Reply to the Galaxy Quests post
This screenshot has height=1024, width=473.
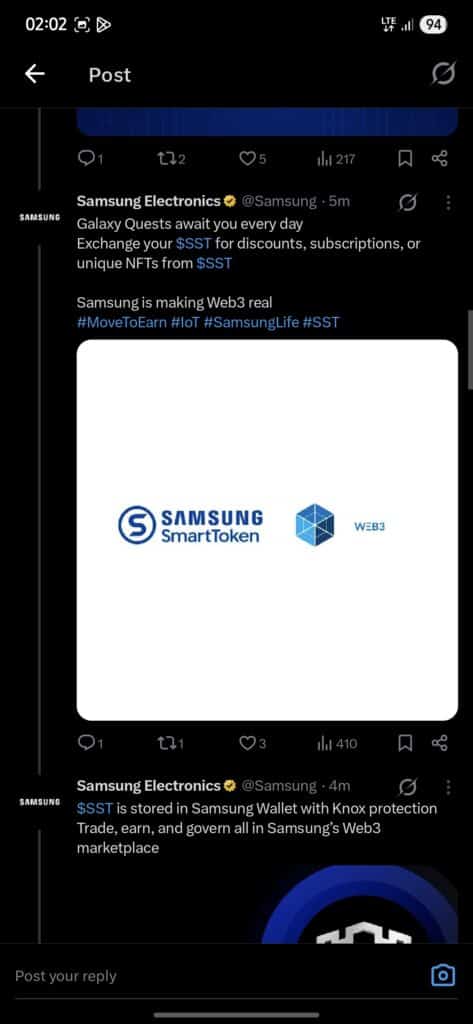point(90,743)
